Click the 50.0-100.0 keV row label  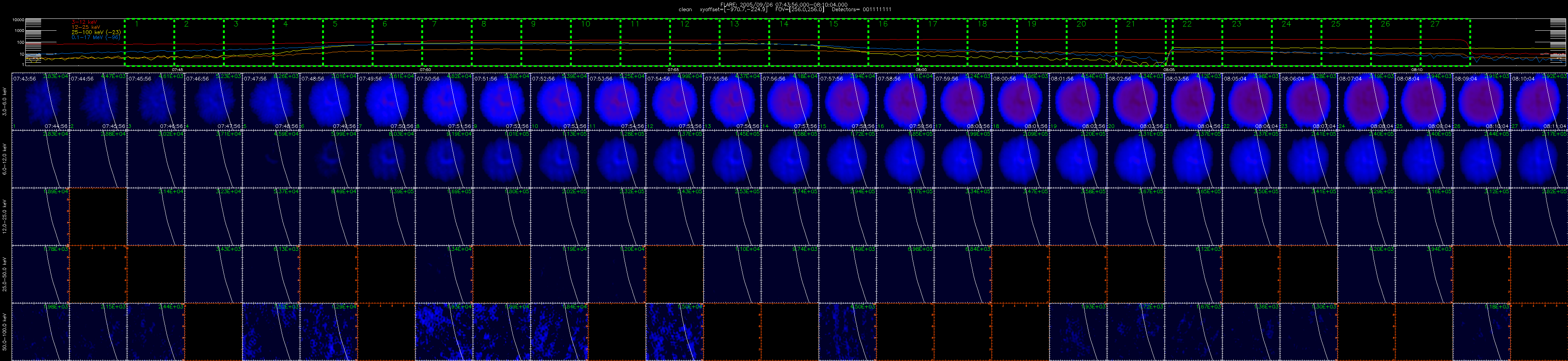point(5,331)
